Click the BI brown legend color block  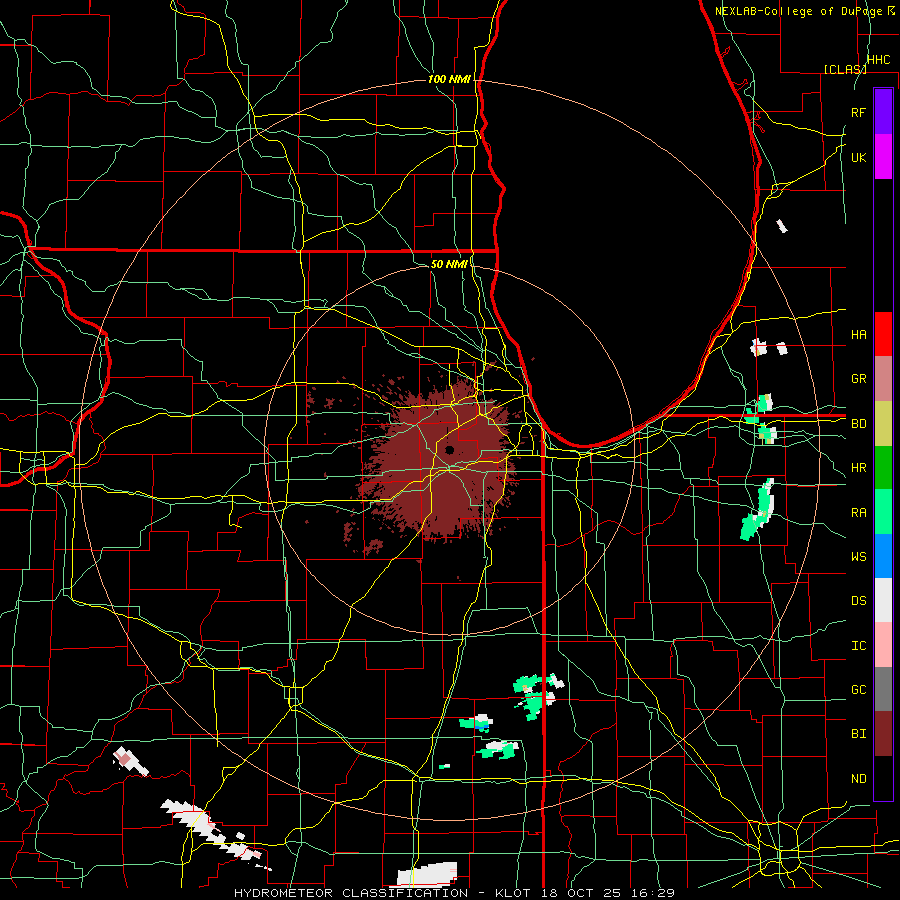(883, 734)
